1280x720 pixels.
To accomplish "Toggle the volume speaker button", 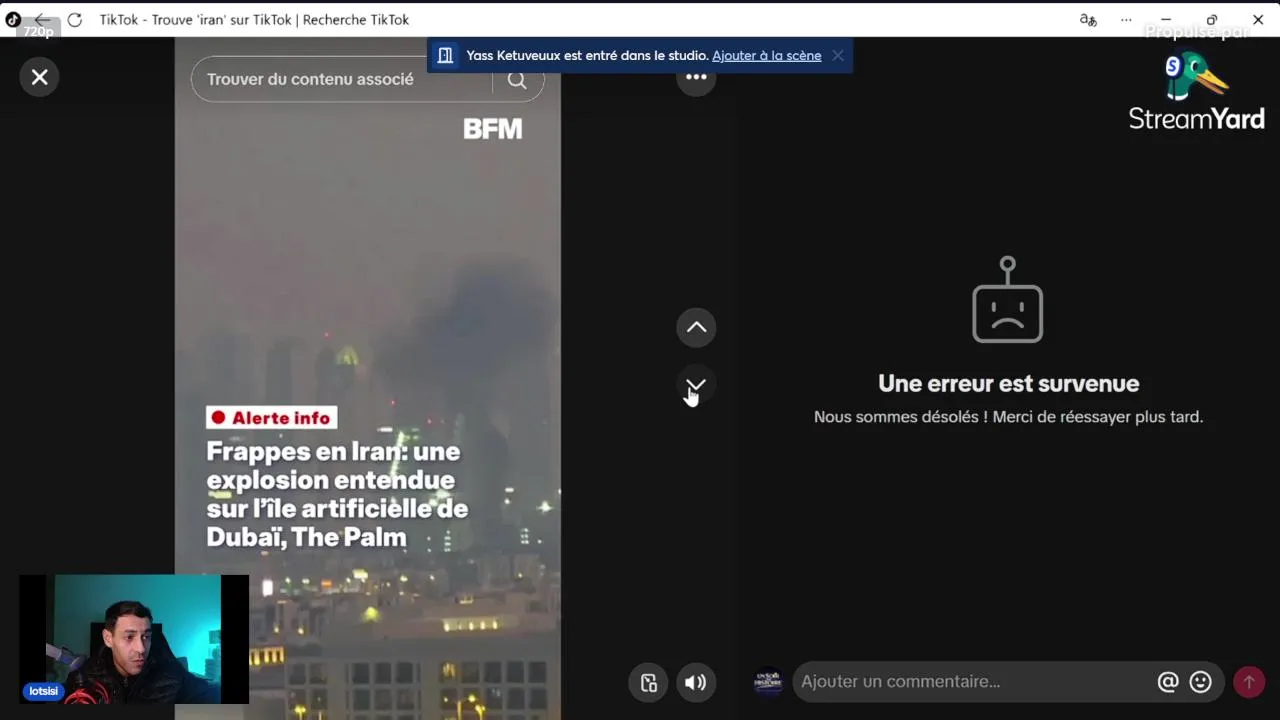I will pos(696,682).
